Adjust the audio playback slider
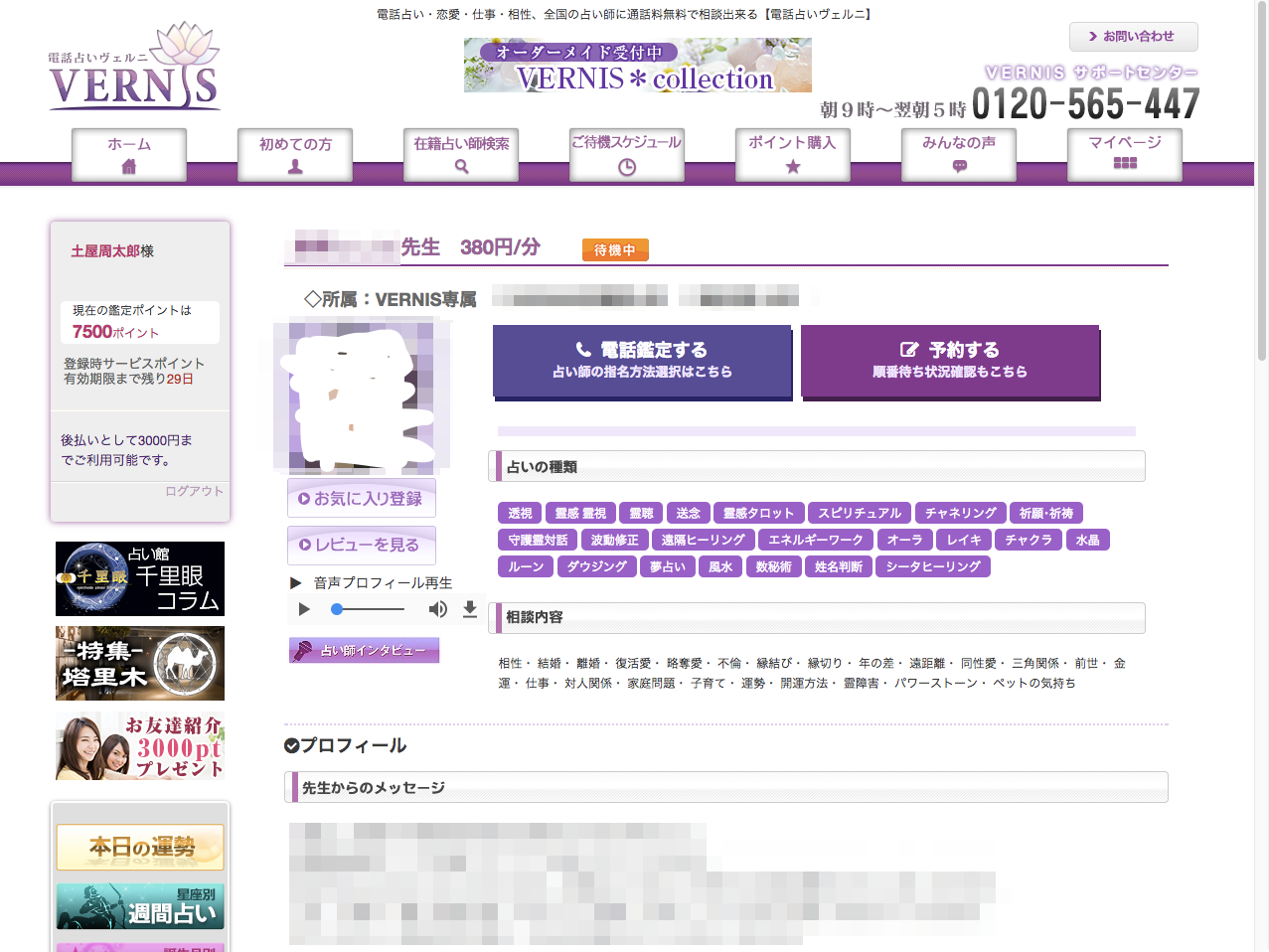The height and width of the screenshot is (952, 1269). coord(368,609)
